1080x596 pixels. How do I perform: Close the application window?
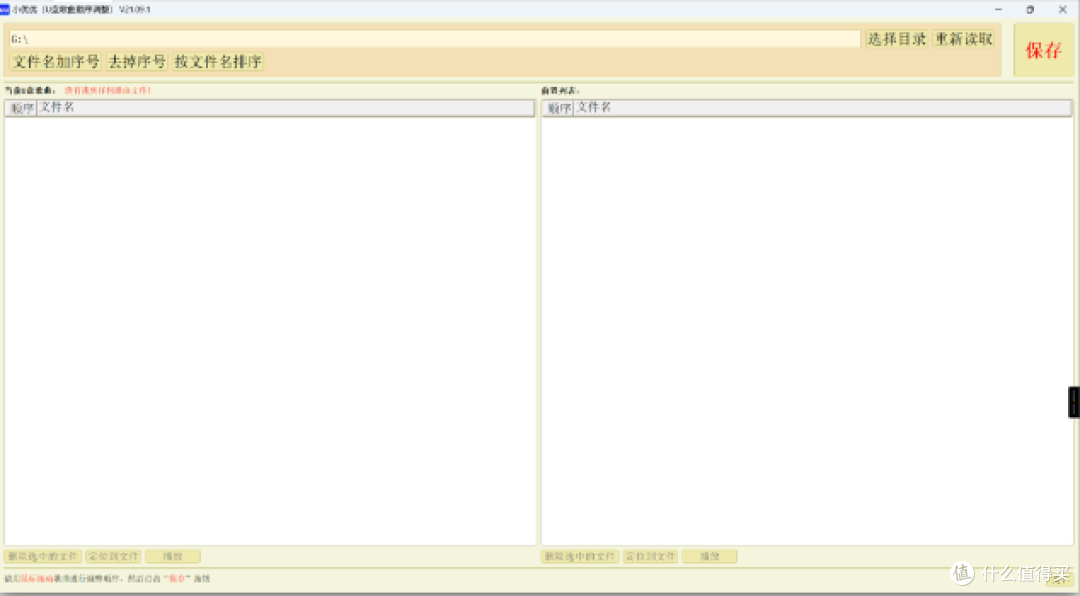(1062, 10)
